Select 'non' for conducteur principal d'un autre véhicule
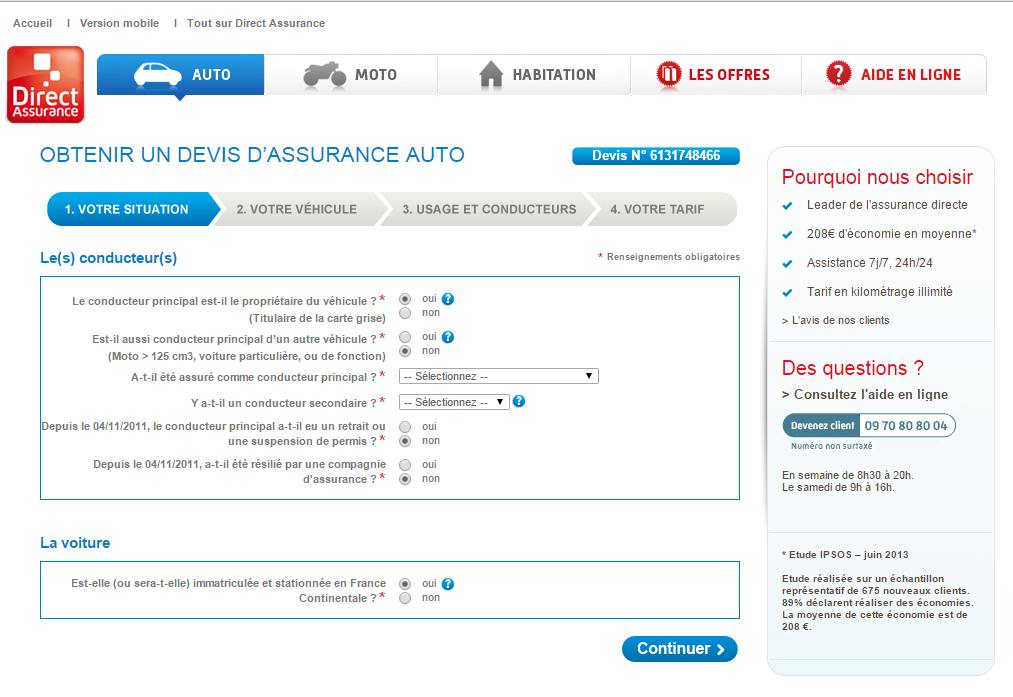This screenshot has height=697, width=1013. pos(405,351)
